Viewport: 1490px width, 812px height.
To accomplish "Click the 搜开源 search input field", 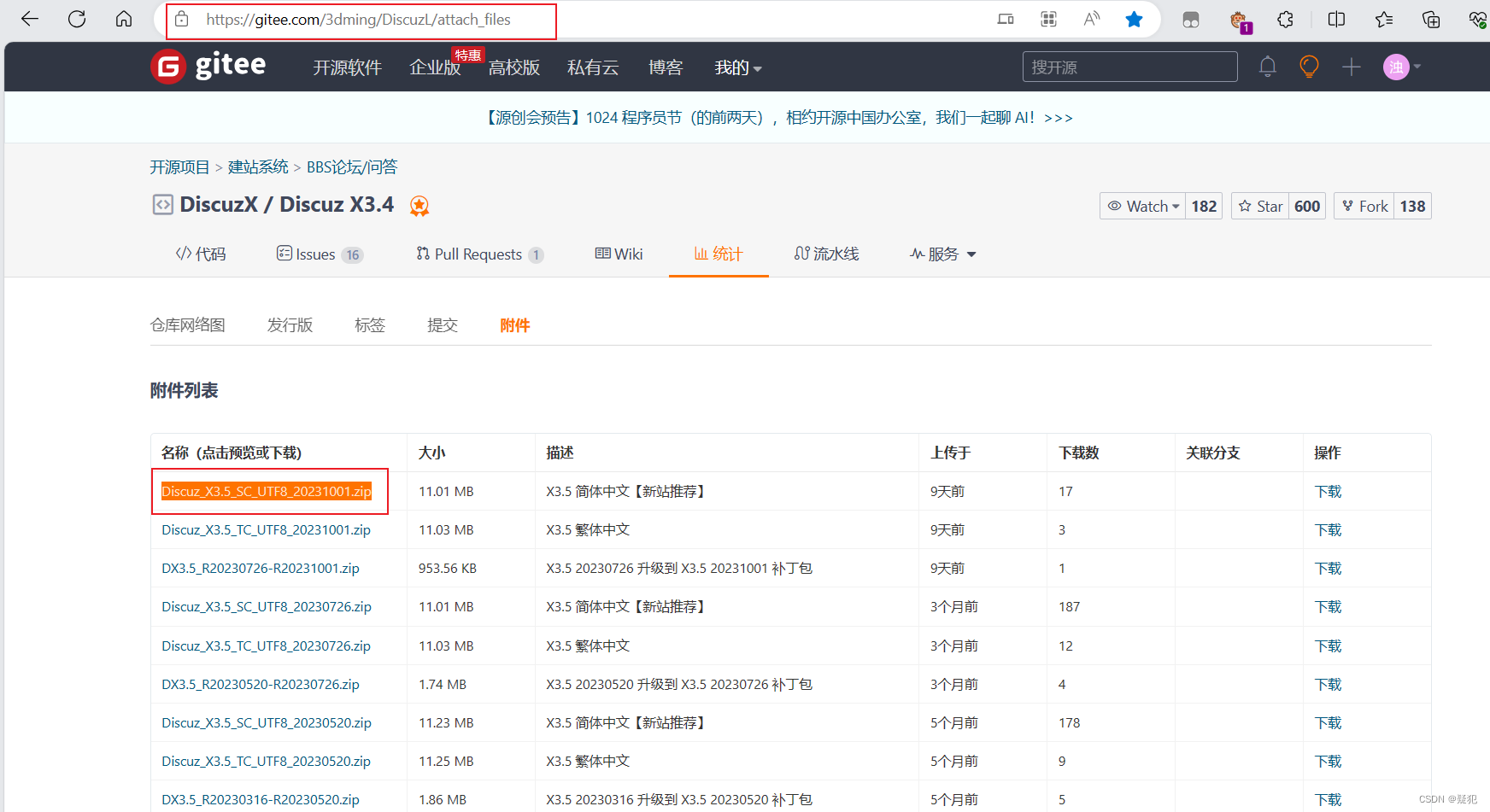I will 1129,66.
